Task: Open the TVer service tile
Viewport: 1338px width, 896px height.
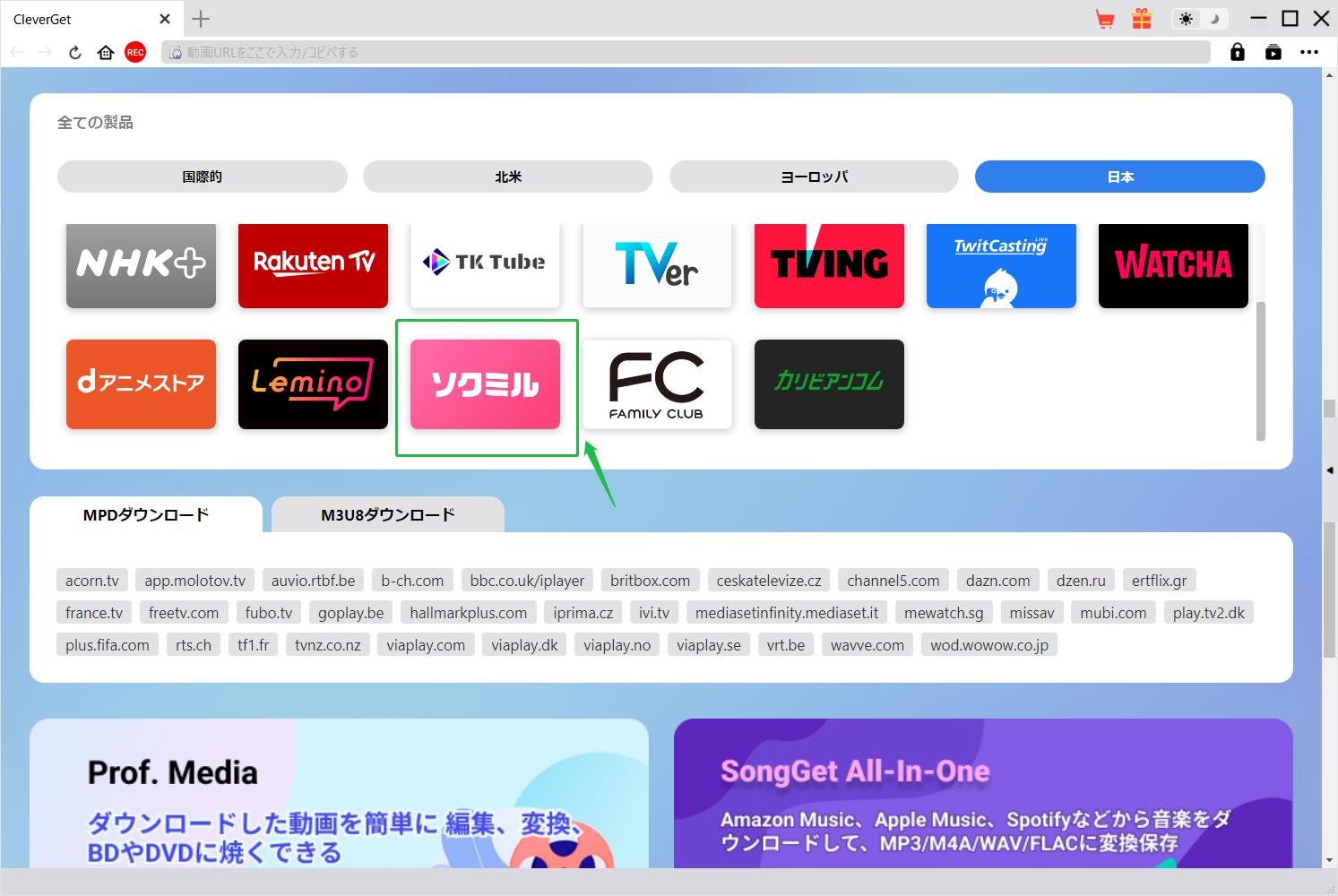Action: [657, 265]
